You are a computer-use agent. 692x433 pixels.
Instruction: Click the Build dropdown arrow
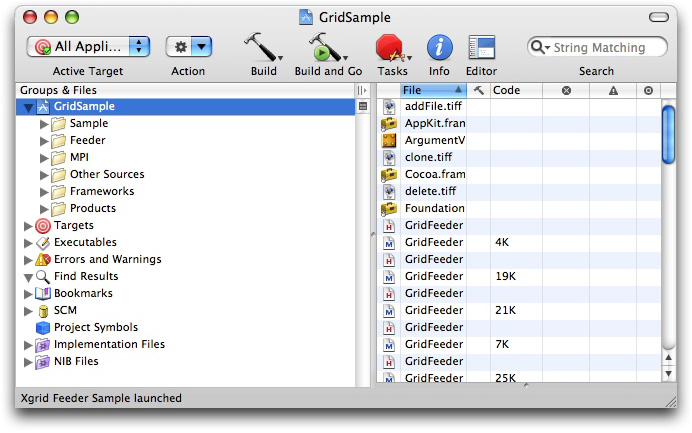(x=280, y=58)
